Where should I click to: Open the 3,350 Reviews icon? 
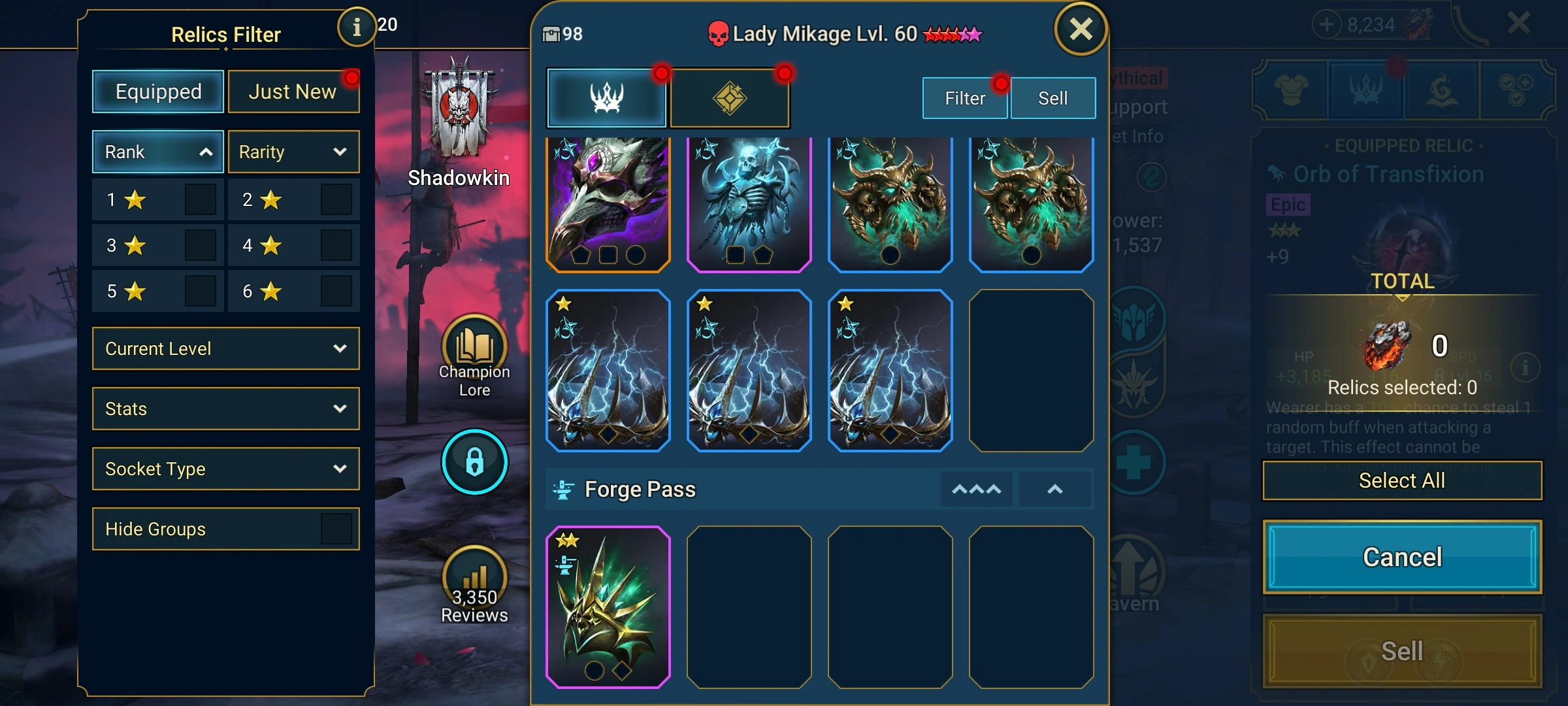(x=474, y=578)
